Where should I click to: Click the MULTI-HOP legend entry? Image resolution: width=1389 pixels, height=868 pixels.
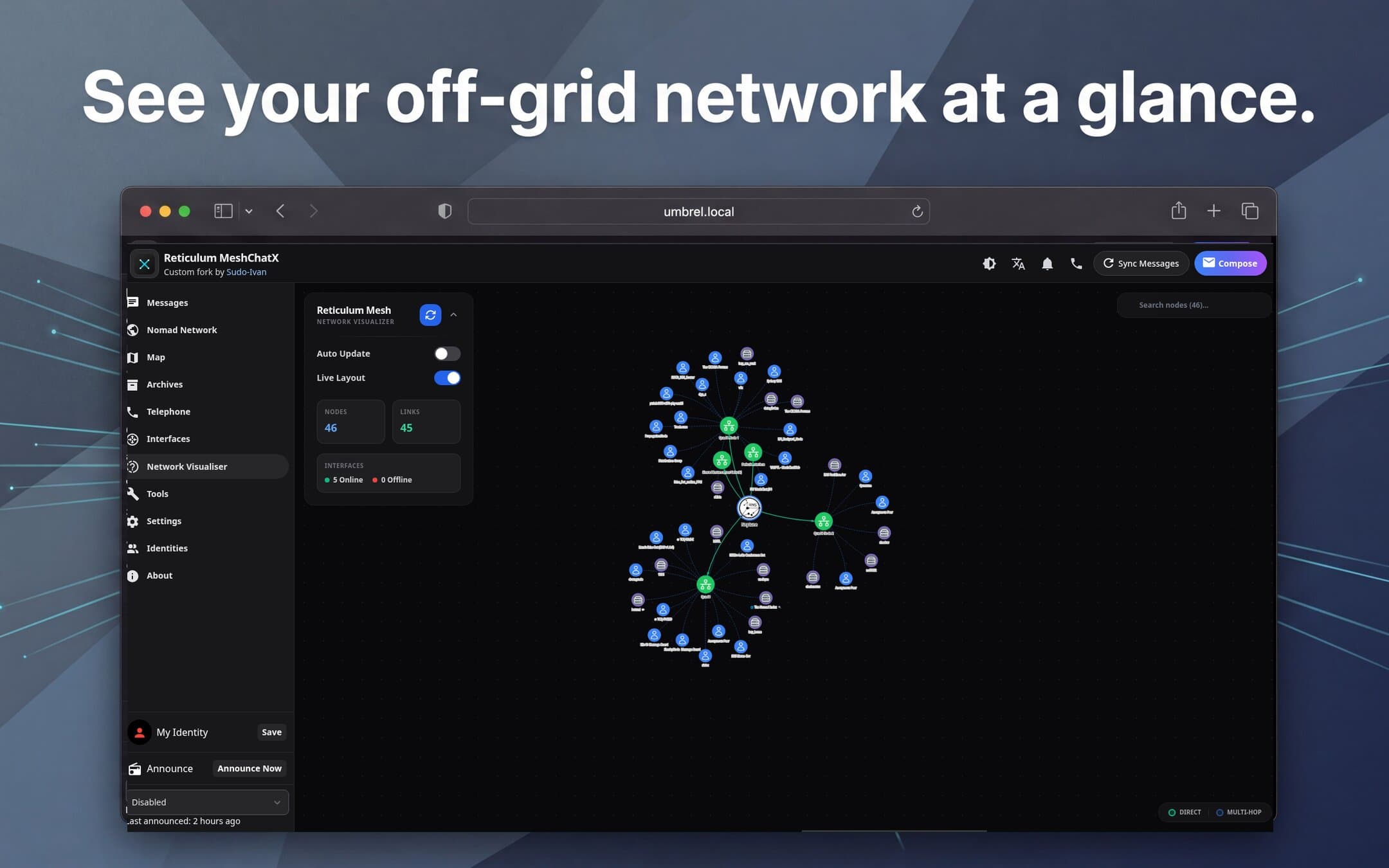(x=1239, y=813)
